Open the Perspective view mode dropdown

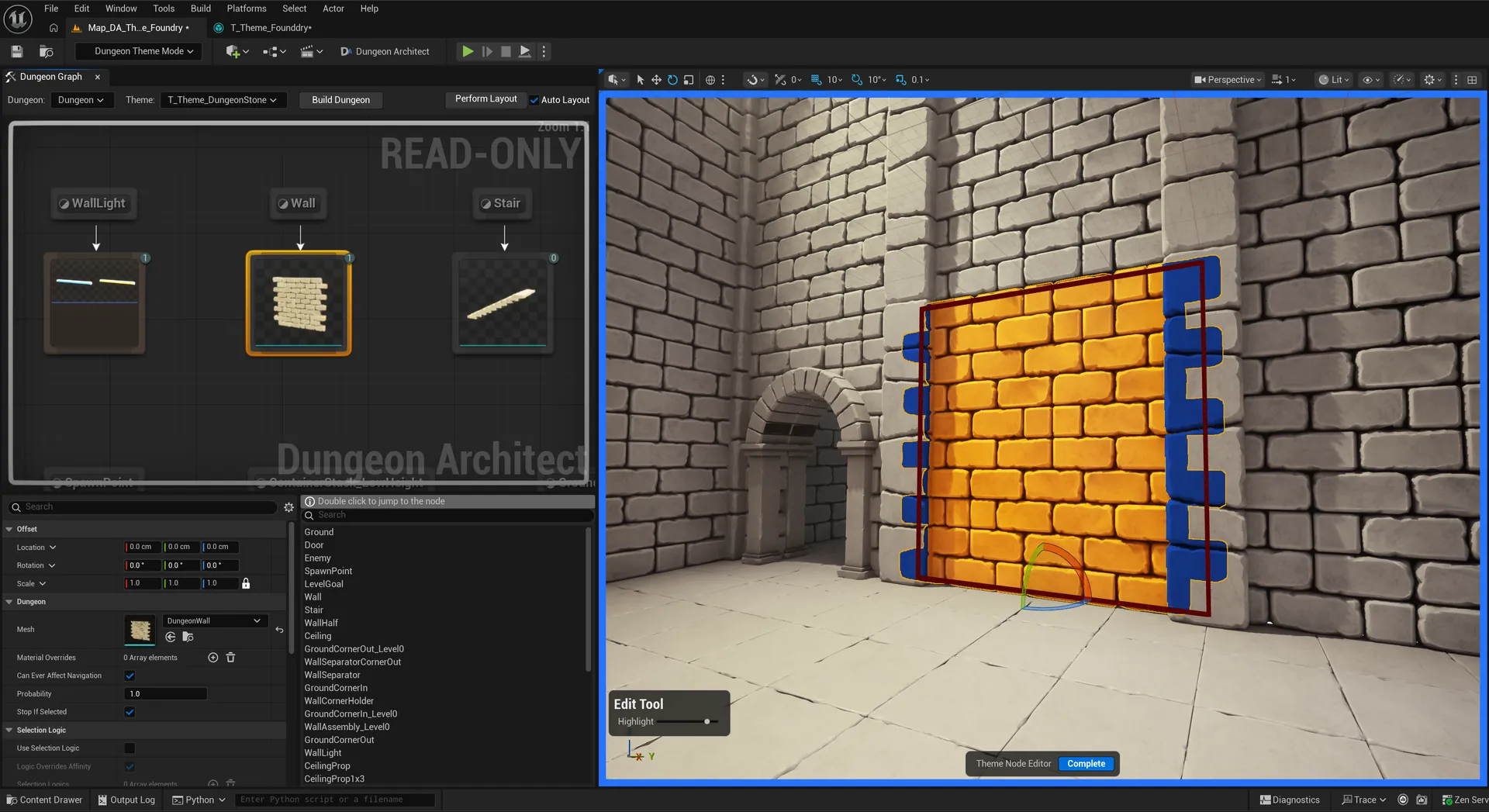pyautogui.click(x=1228, y=80)
